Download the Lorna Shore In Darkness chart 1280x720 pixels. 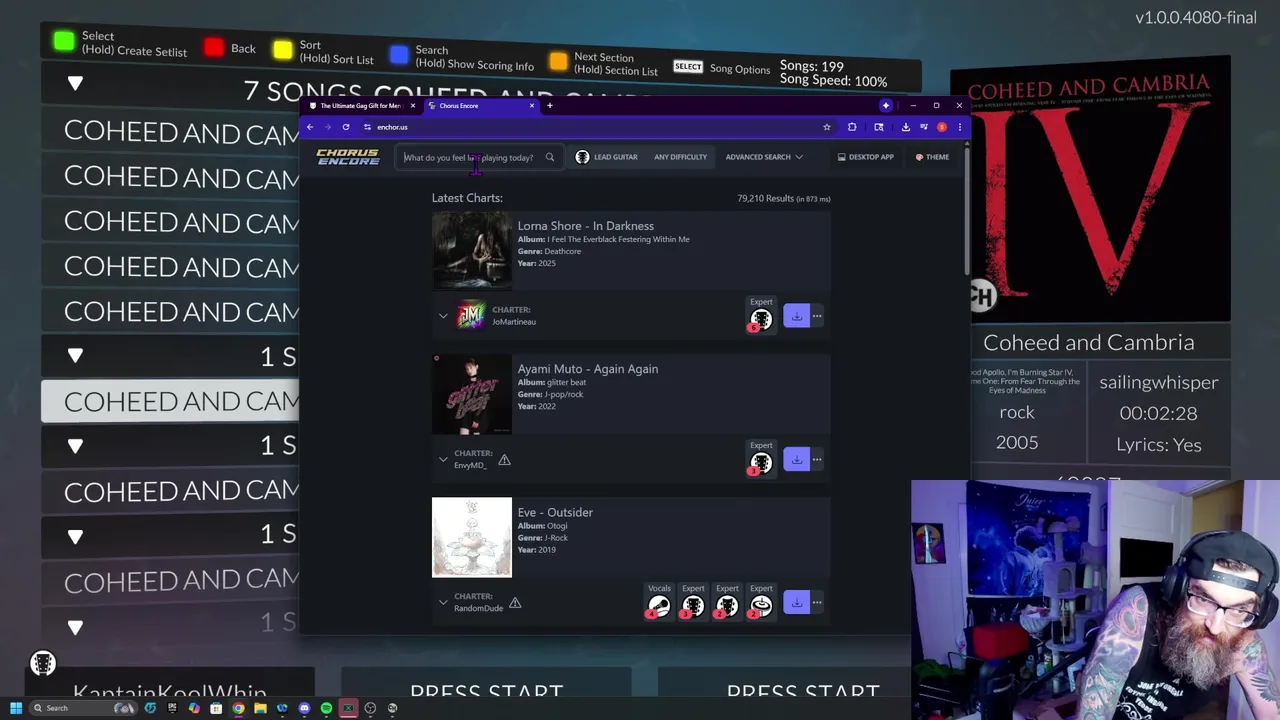pos(796,317)
